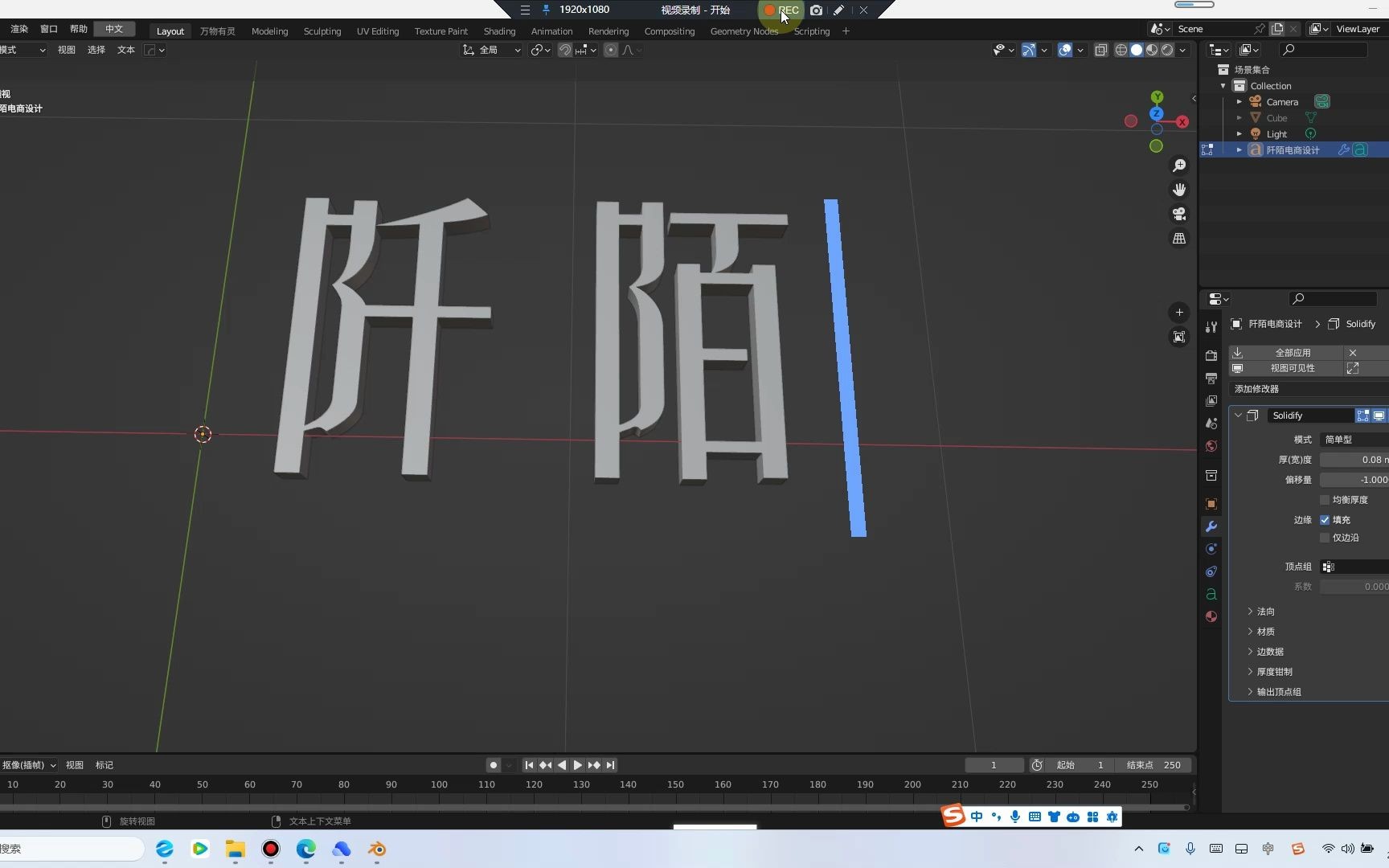Click the camera view icon in viewport sidebar
1389x868 pixels.
pyautogui.click(x=1179, y=214)
